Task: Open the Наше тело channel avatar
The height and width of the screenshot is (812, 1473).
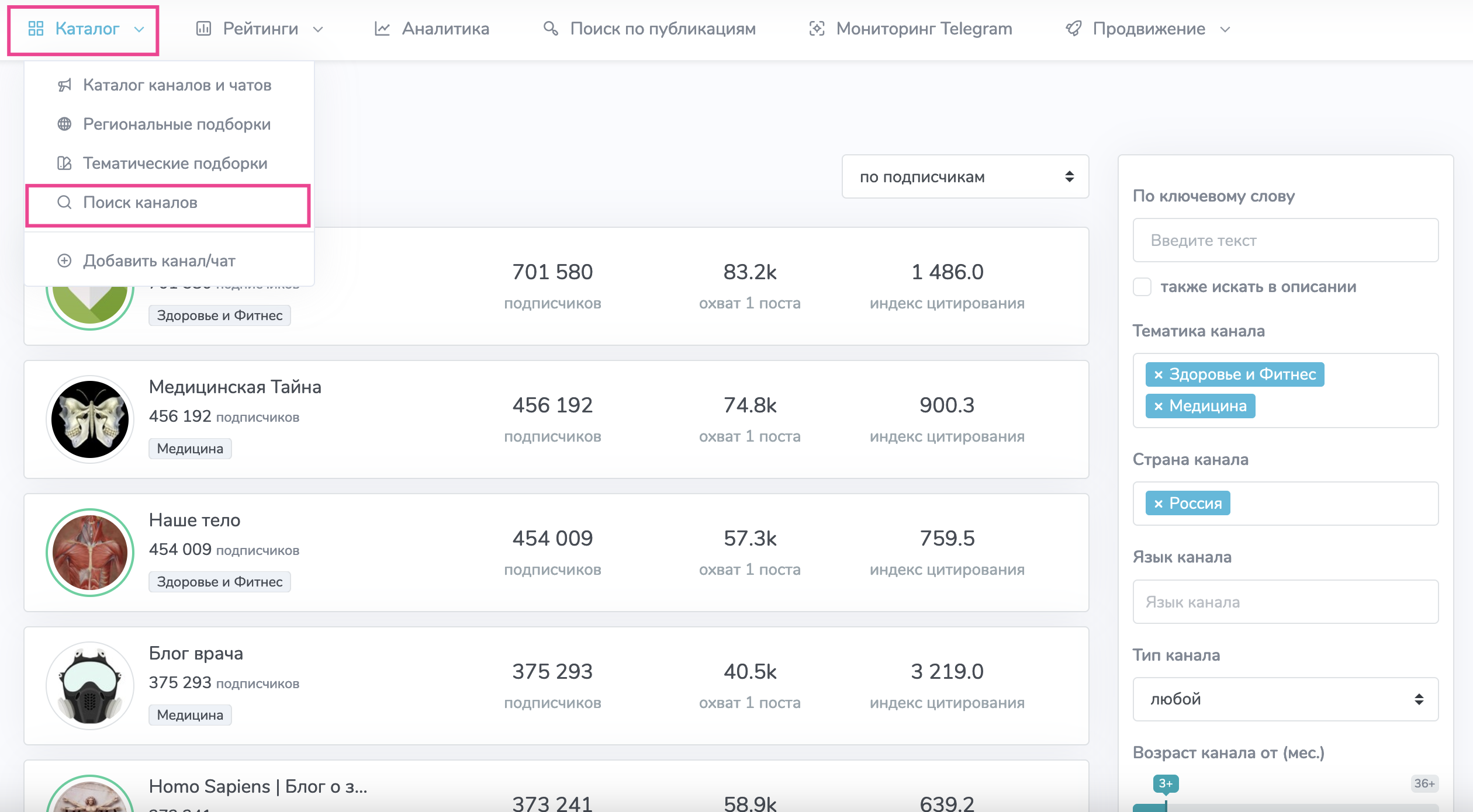Action: 90,553
